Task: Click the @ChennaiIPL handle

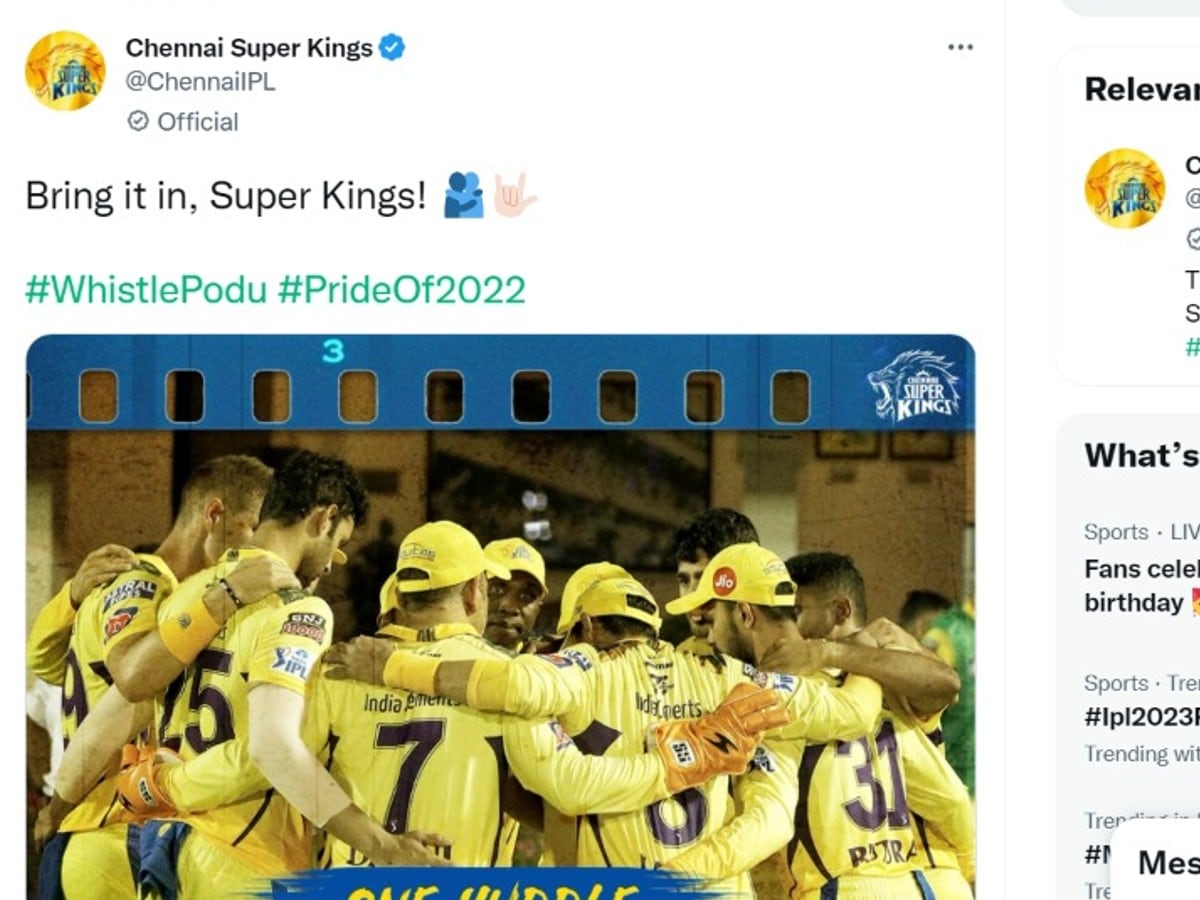Action: coord(200,82)
